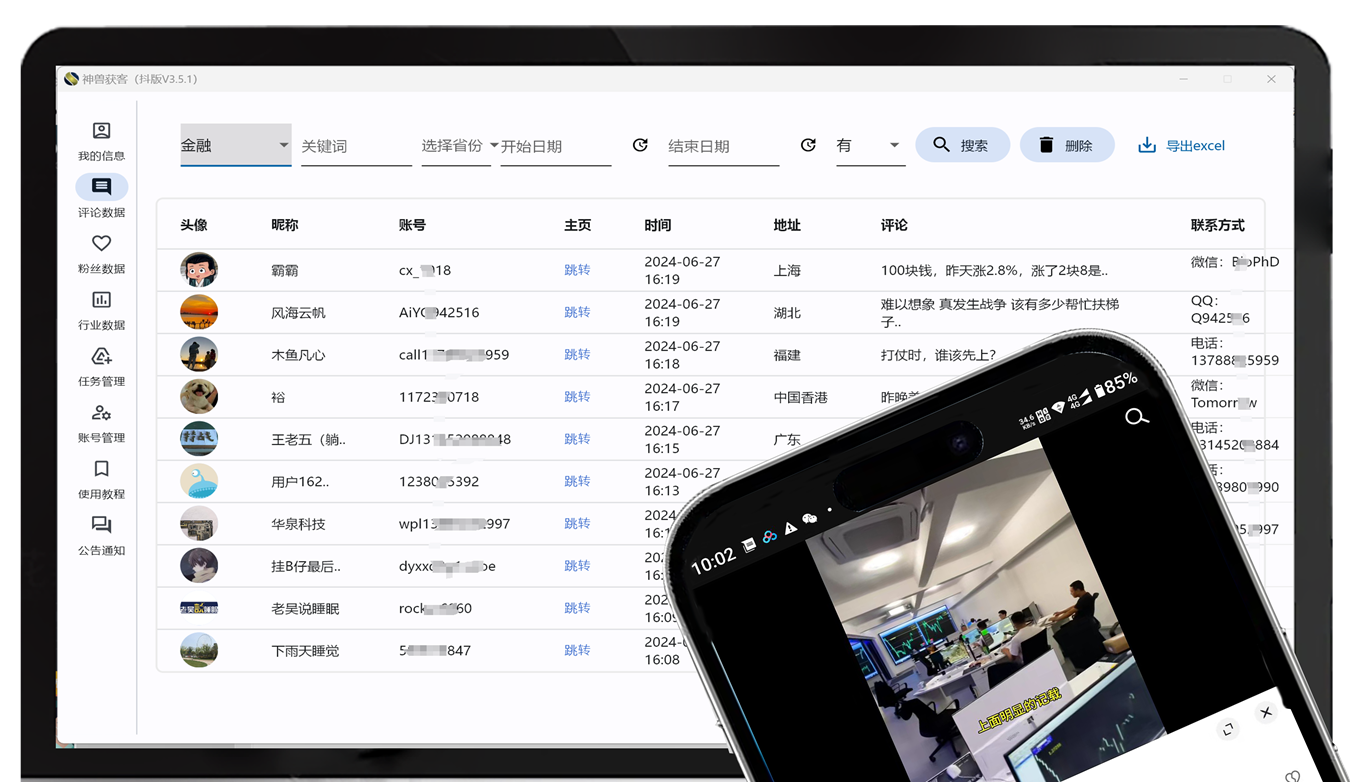The image size is (1350, 782).
Task: Open 我的信息 profile icon in sidebar
Action: coord(101,130)
